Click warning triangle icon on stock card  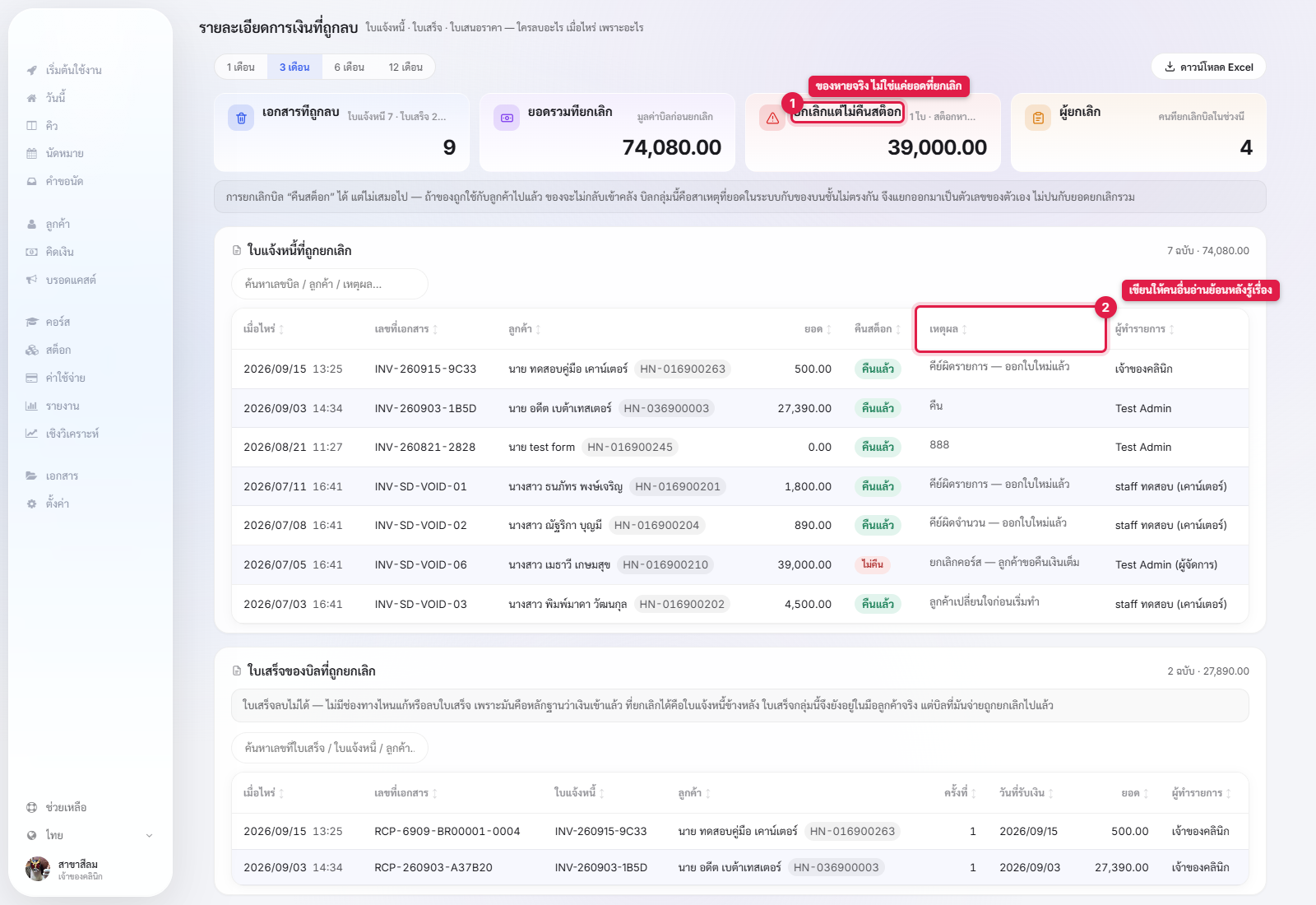pos(772,118)
